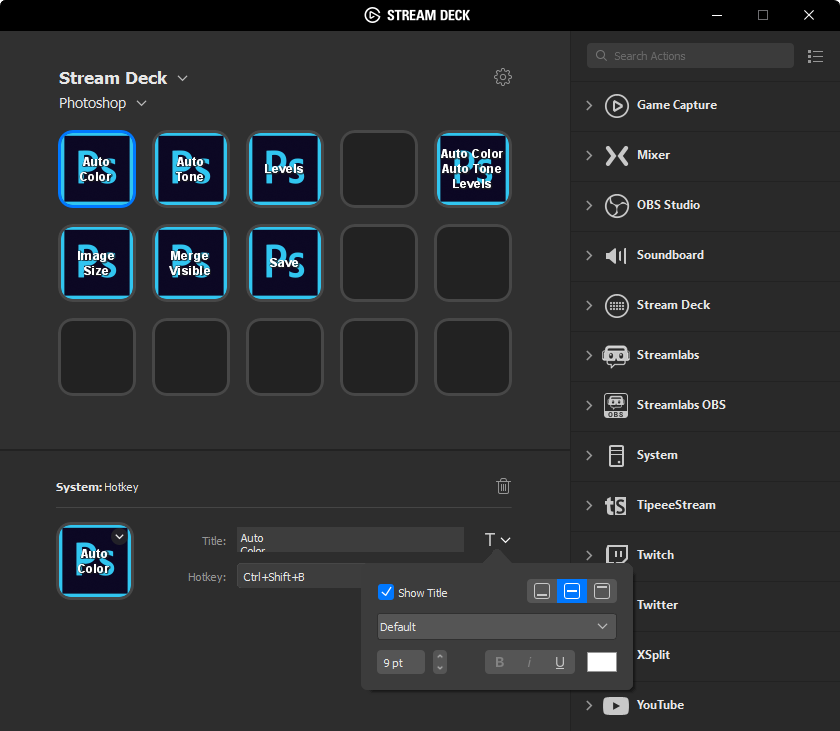This screenshot has width=840, height=731.
Task: Open the Photoshop profile dropdown
Action: (103, 103)
